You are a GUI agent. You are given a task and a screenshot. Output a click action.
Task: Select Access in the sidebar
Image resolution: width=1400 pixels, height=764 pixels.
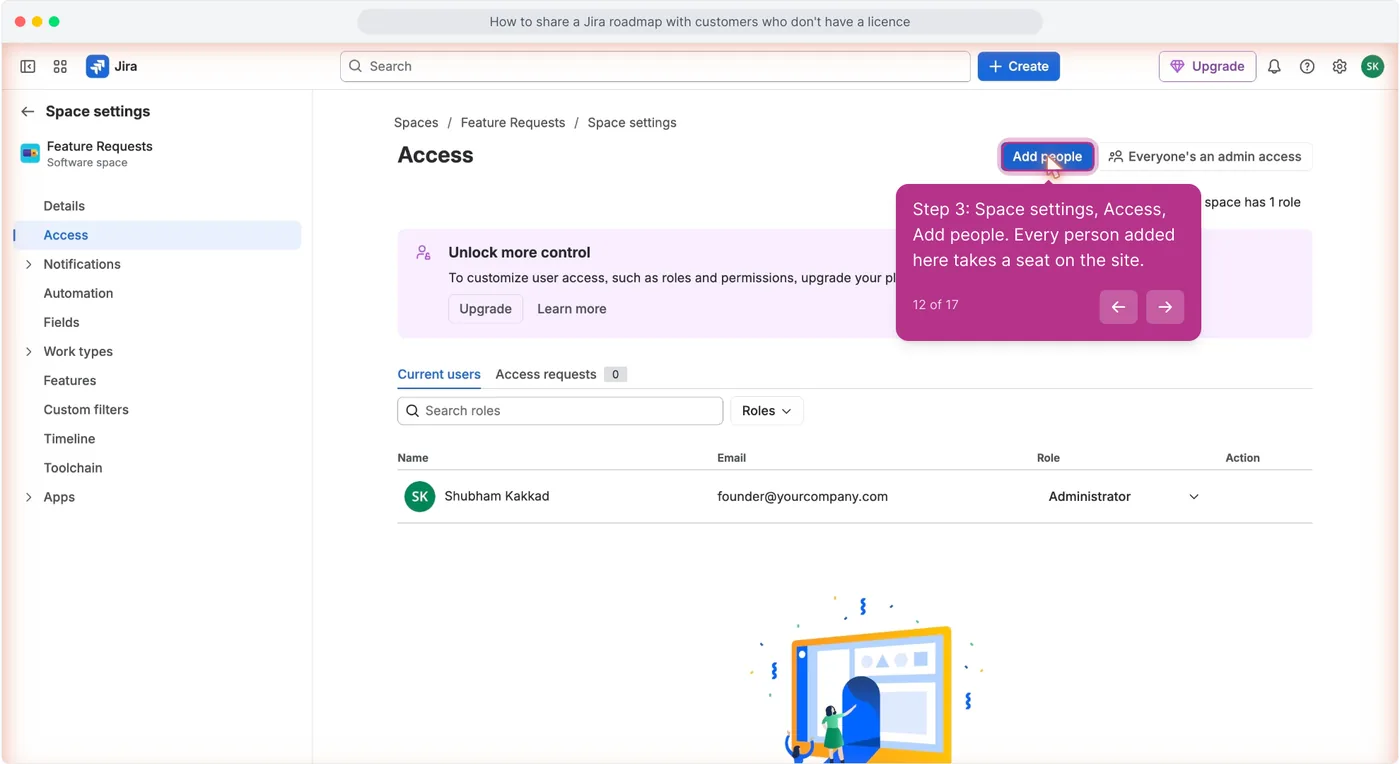pyautogui.click(x=157, y=235)
